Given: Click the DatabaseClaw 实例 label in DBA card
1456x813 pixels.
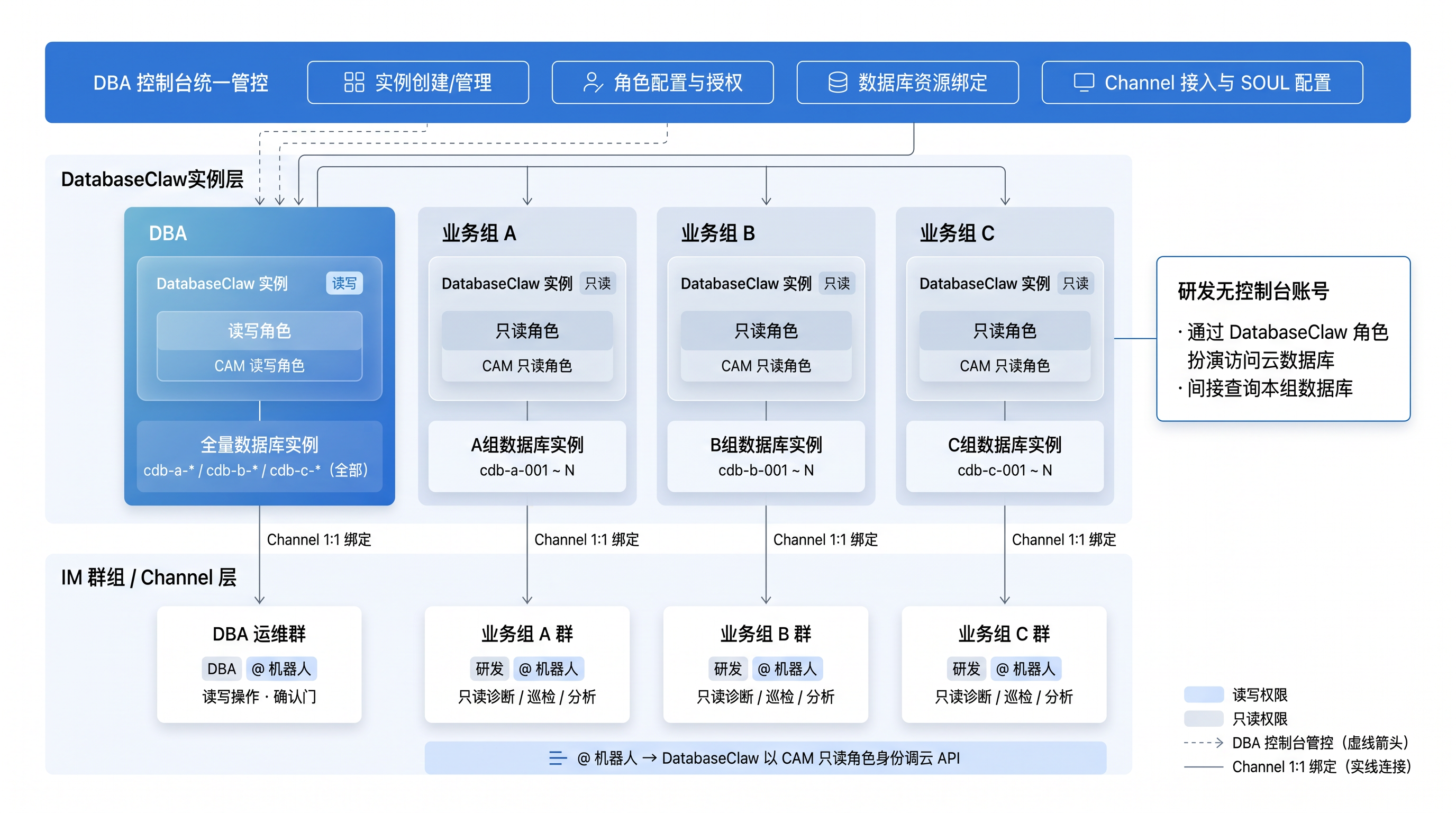Looking at the screenshot, I should (x=222, y=283).
